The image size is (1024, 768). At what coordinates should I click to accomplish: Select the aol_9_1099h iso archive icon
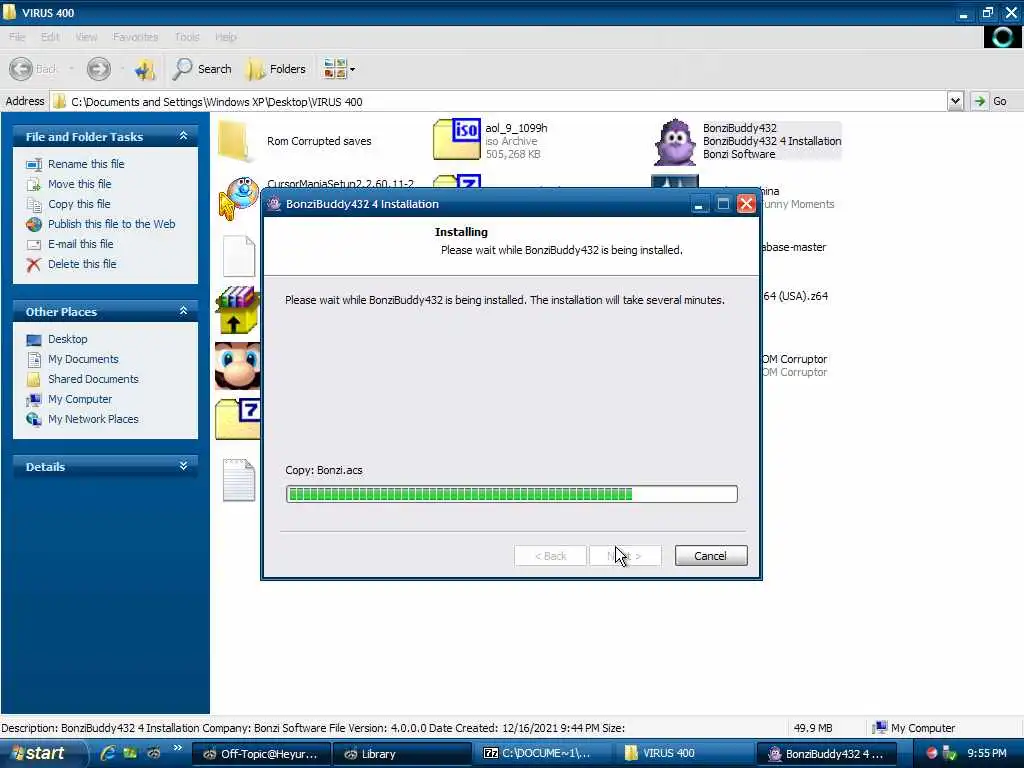pos(456,139)
